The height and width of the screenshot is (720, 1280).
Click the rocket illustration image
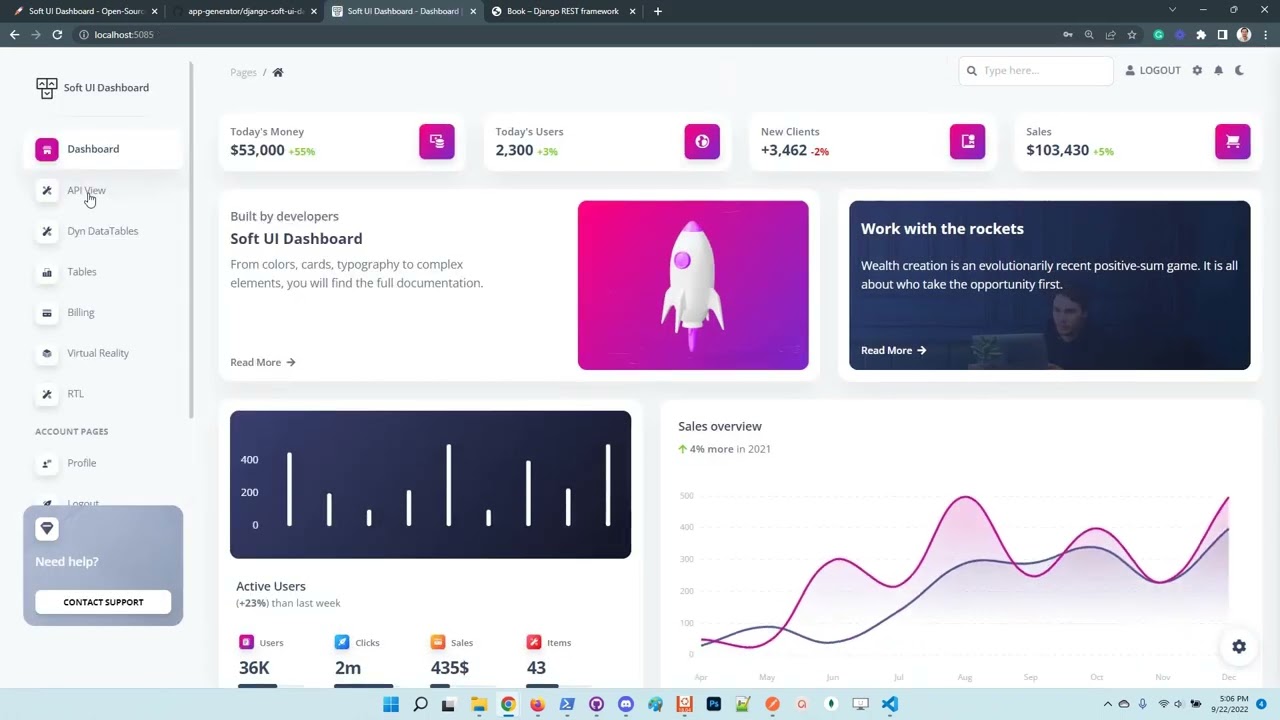point(693,285)
